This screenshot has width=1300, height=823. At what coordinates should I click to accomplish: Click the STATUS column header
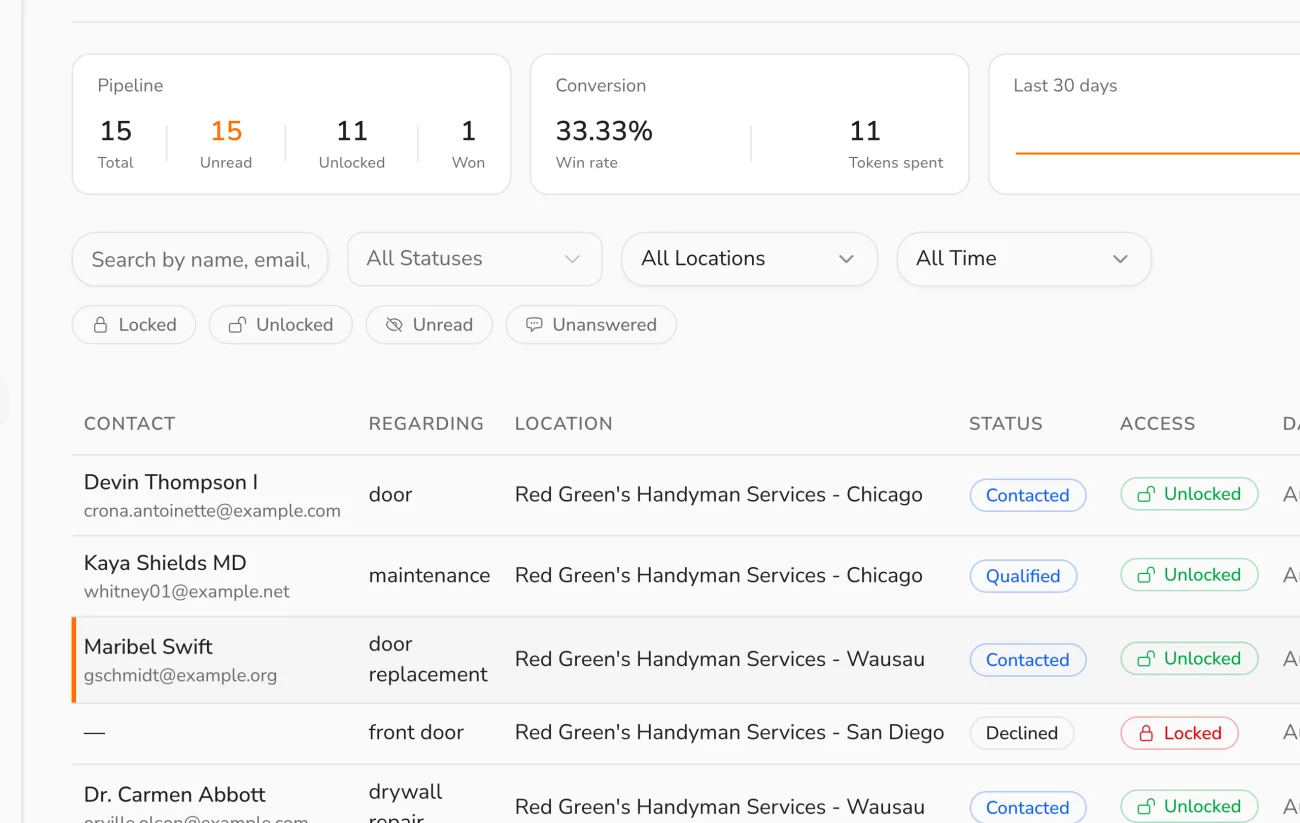click(x=1006, y=424)
